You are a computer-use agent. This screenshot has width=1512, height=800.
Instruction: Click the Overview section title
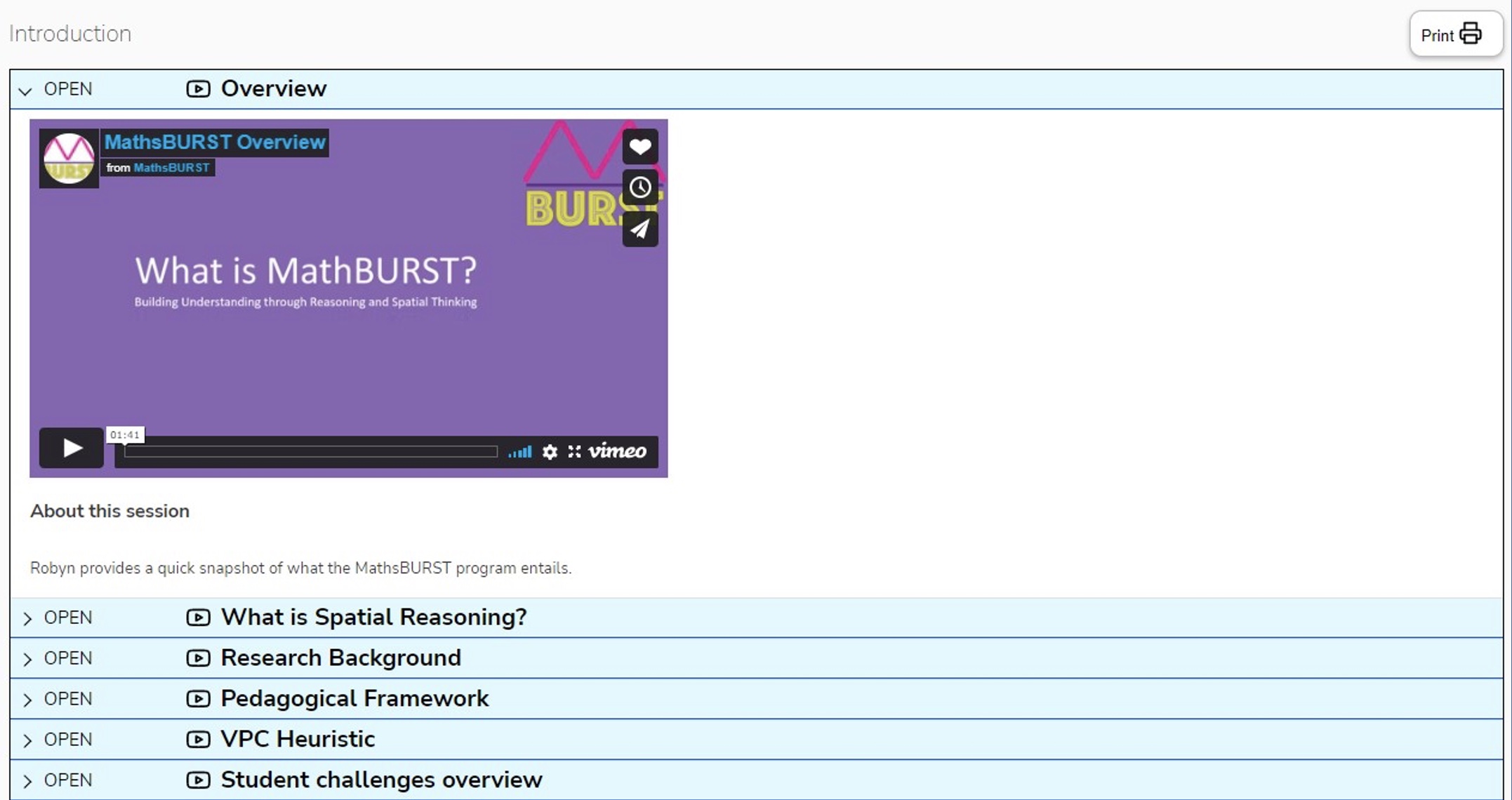[x=274, y=88]
